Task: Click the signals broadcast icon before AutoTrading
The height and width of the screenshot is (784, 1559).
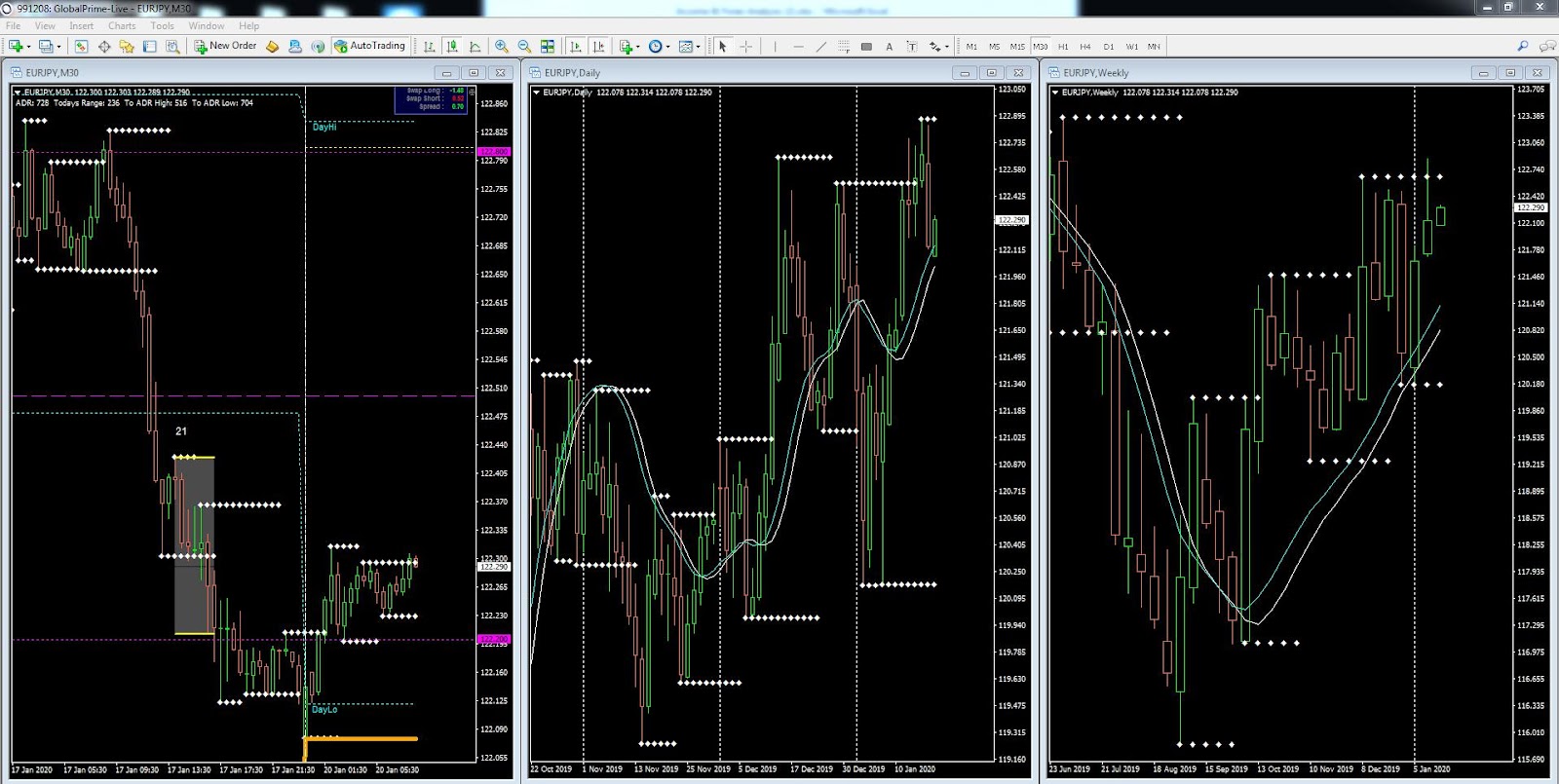Action: (318, 46)
